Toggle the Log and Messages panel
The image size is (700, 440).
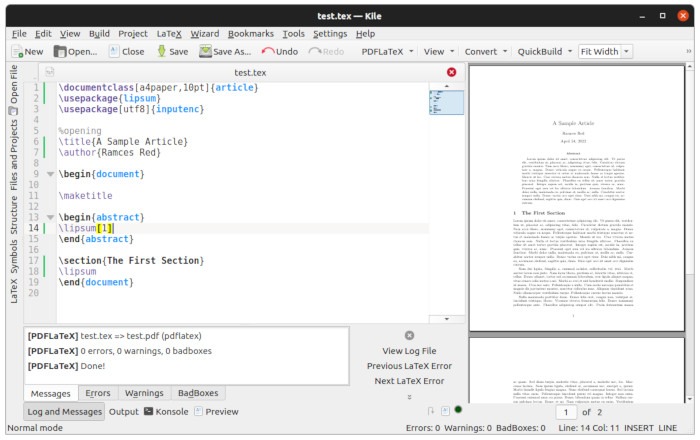(63, 411)
